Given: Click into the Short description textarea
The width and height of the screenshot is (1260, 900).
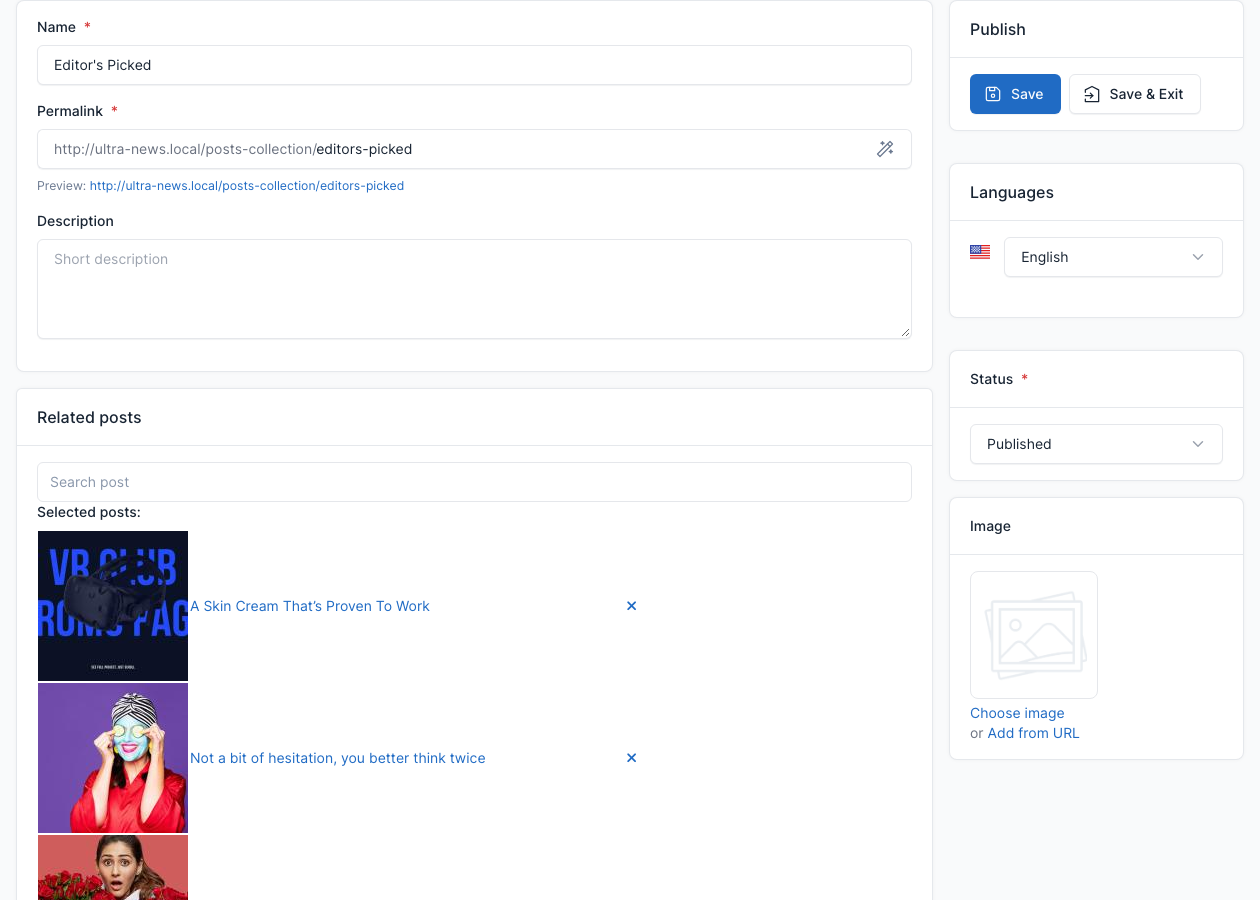Looking at the screenshot, I should [474, 289].
